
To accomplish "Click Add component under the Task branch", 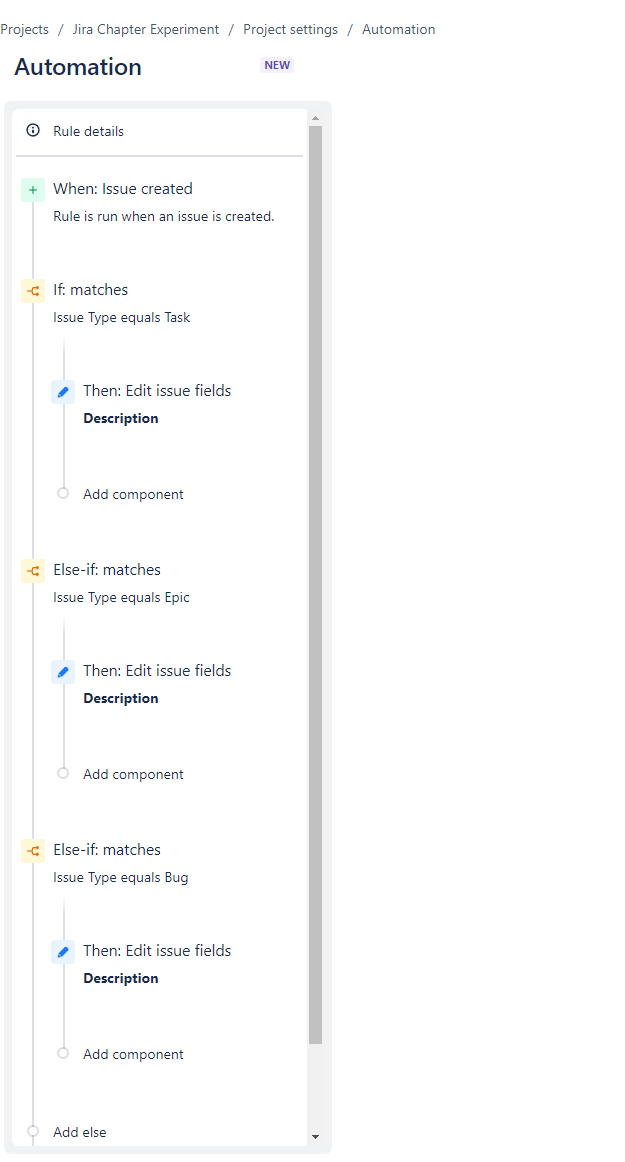I will 133,494.
